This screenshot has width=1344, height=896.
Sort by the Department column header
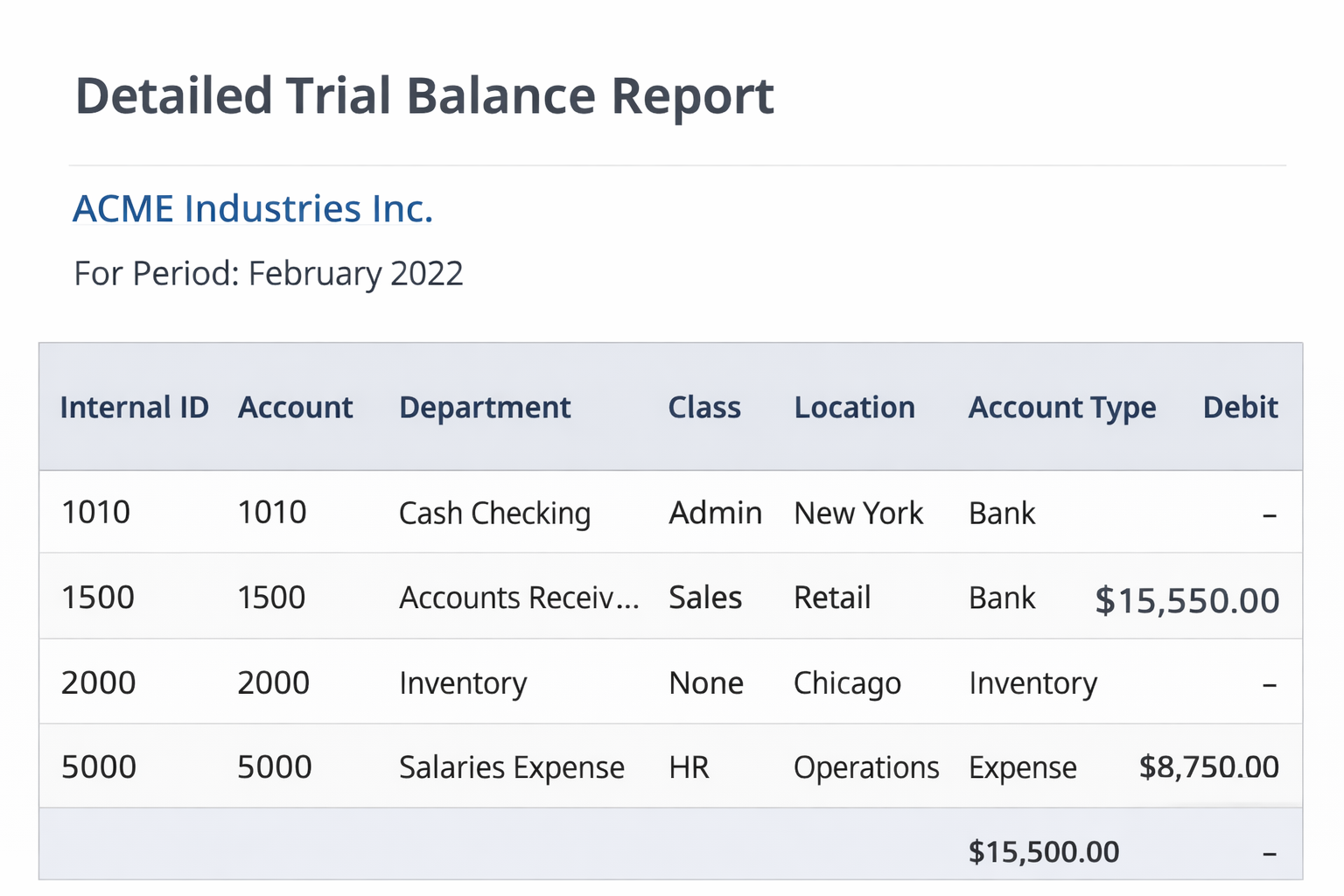click(486, 407)
